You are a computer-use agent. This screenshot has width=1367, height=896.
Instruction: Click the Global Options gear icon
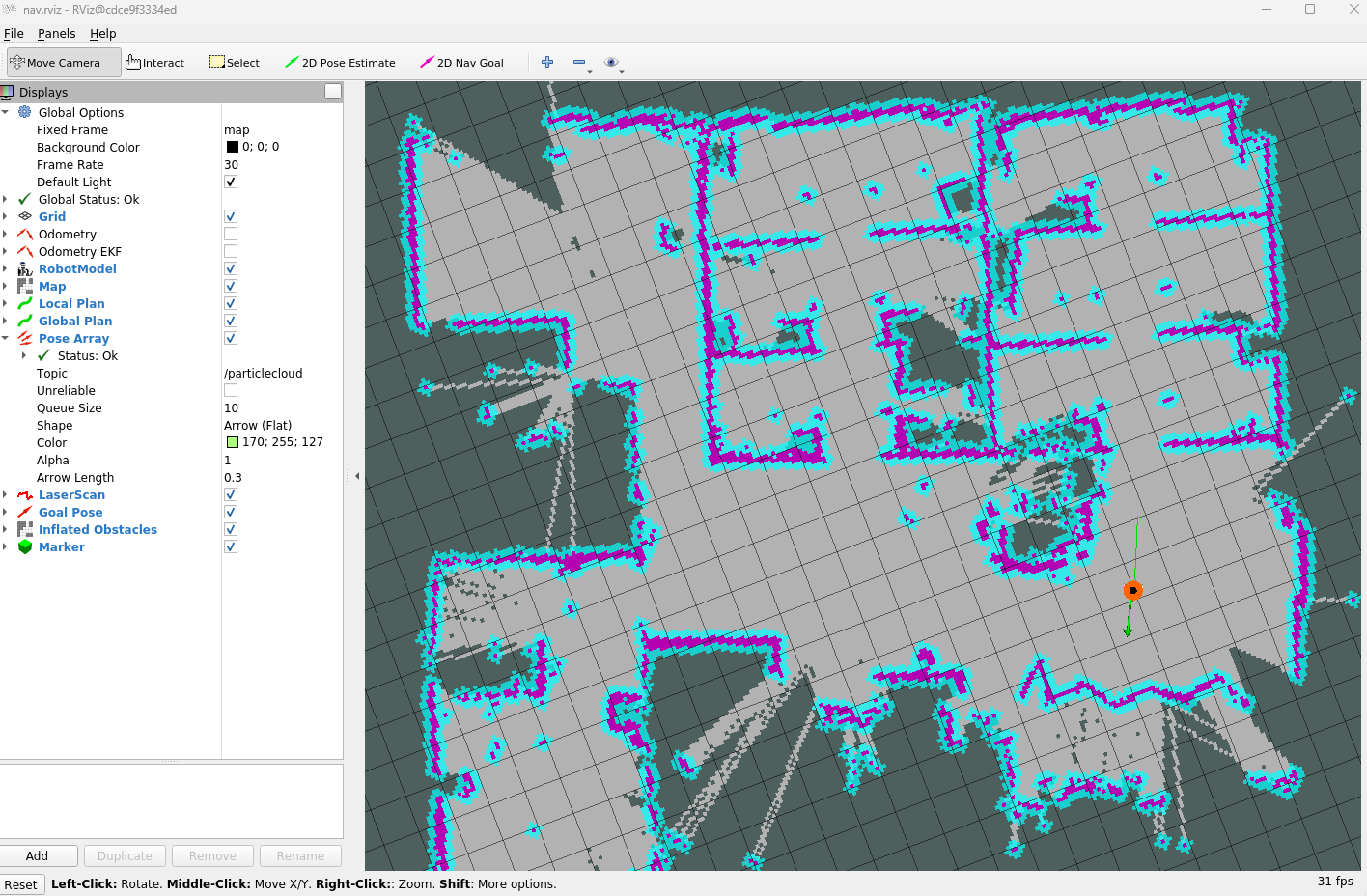coord(25,112)
